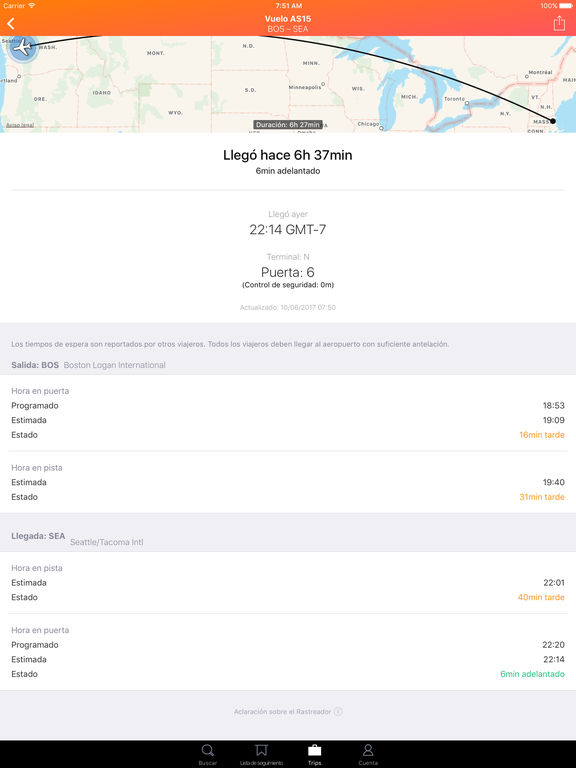Open the Lista de seguimiento tab
Screen dimensions: 576x768
(x=262, y=754)
